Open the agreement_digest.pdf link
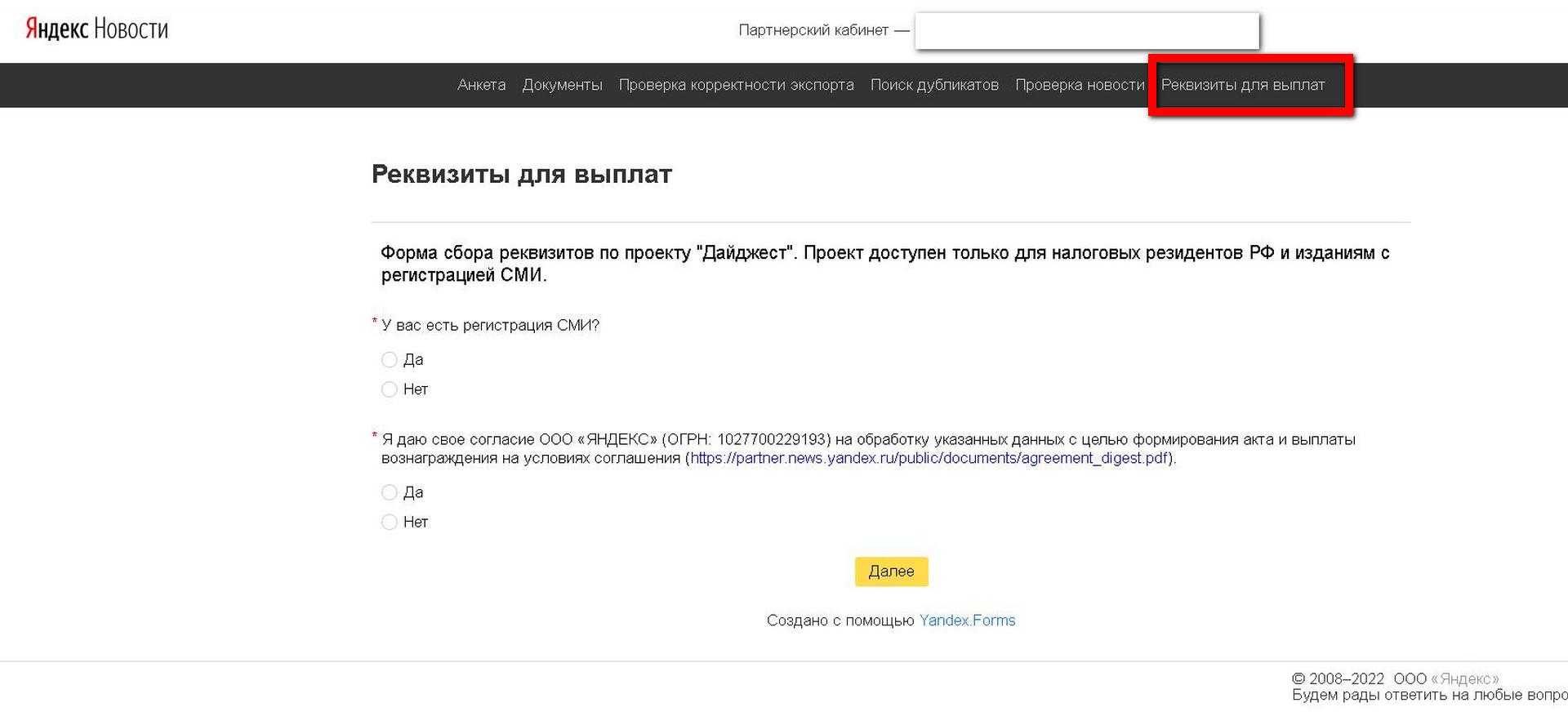This screenshot has width=1568, height=725. pos(929,458)
